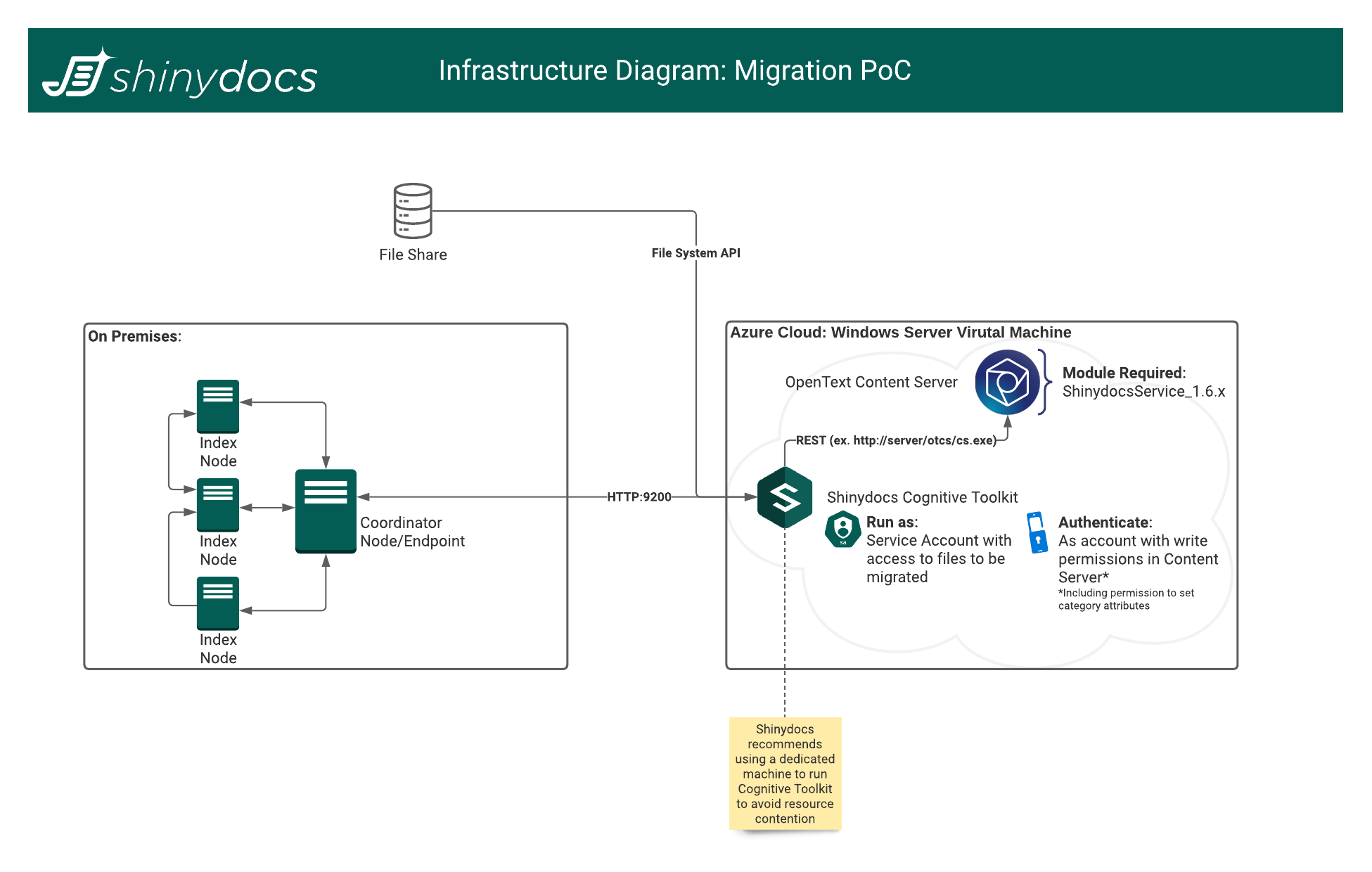The height and width of the screenshot is (872, 1372).
Task: Select the top Index Node server icon
Action: [x=218, y=406]
